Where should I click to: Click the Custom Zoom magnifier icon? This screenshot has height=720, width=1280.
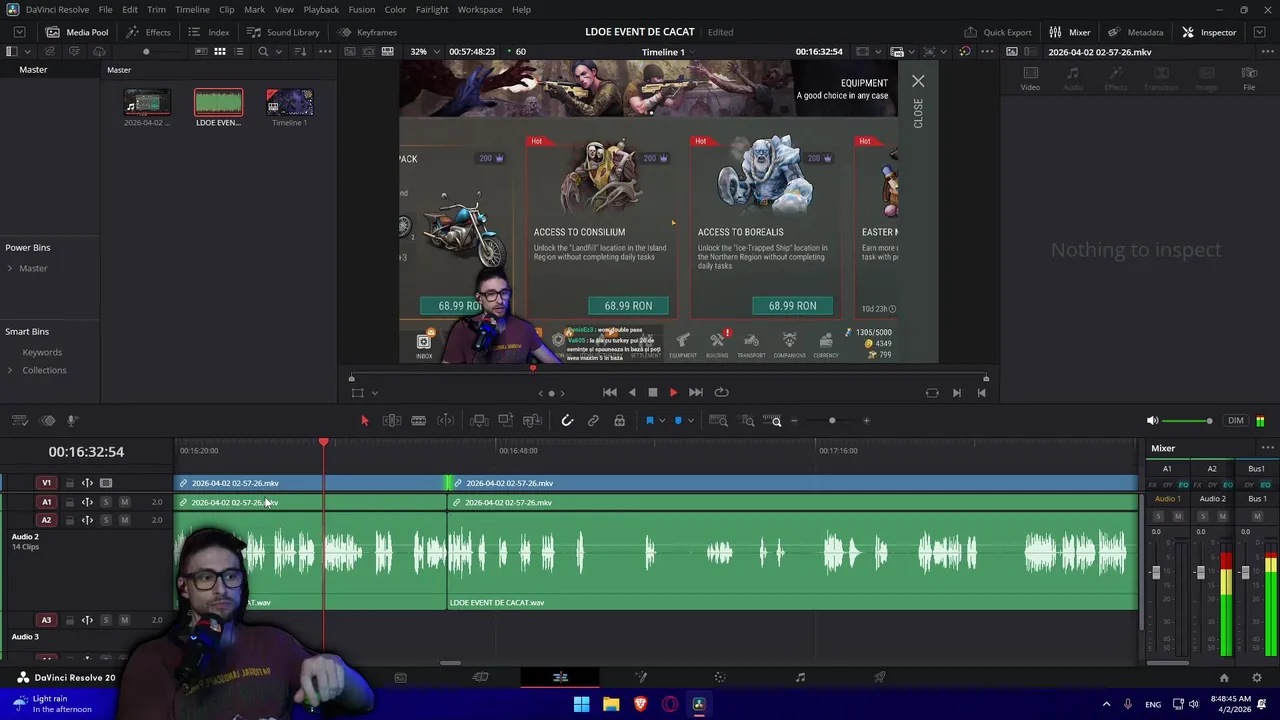775,421
